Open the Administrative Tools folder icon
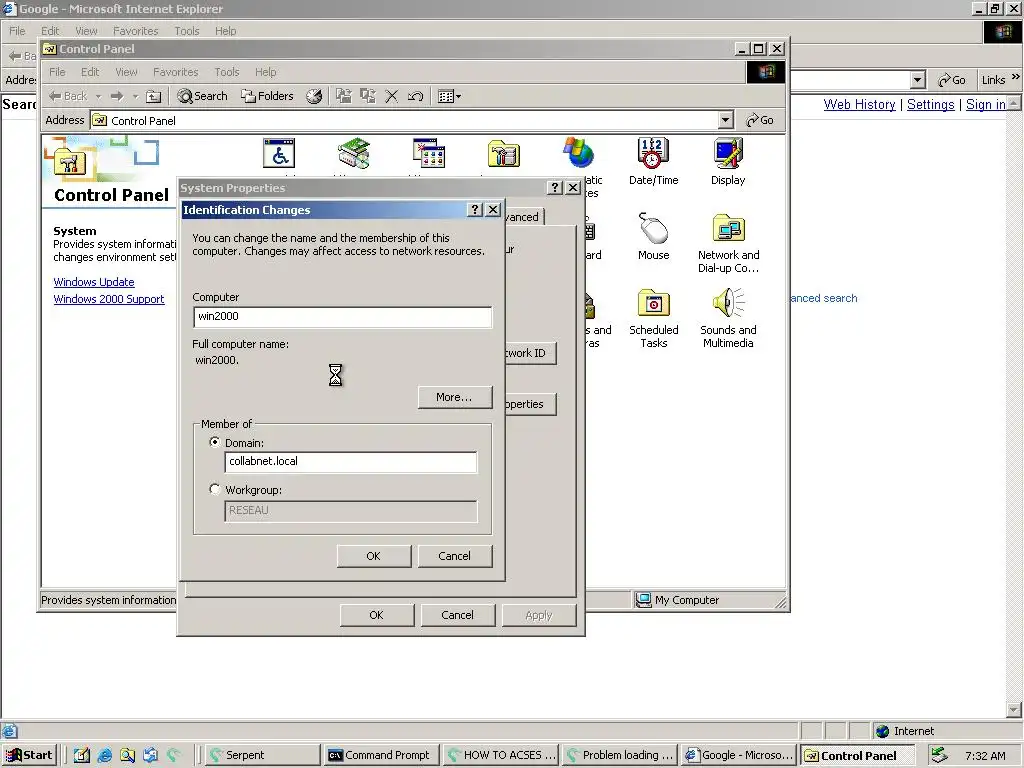The image size is (1024, 768). tap(504, 154)
